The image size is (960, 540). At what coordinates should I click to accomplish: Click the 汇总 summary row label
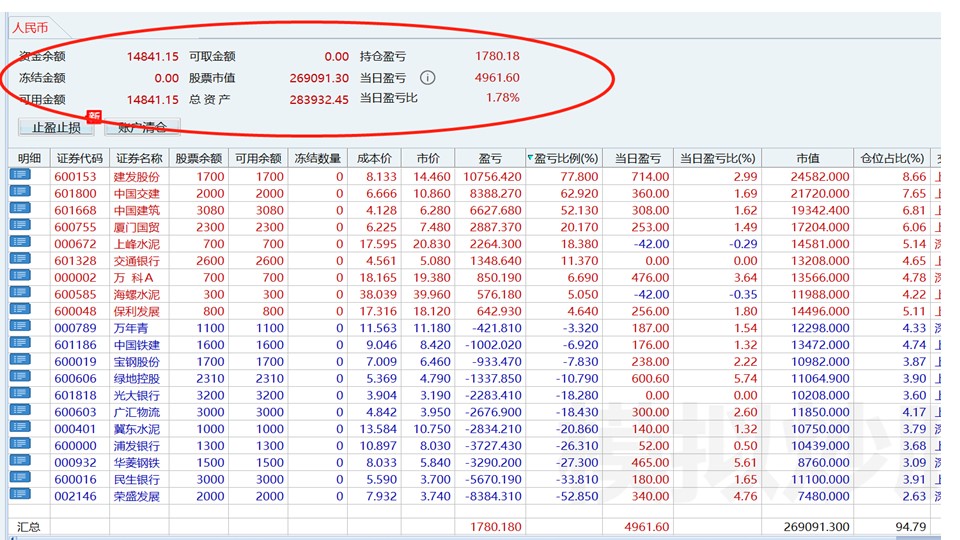(28, 527)
